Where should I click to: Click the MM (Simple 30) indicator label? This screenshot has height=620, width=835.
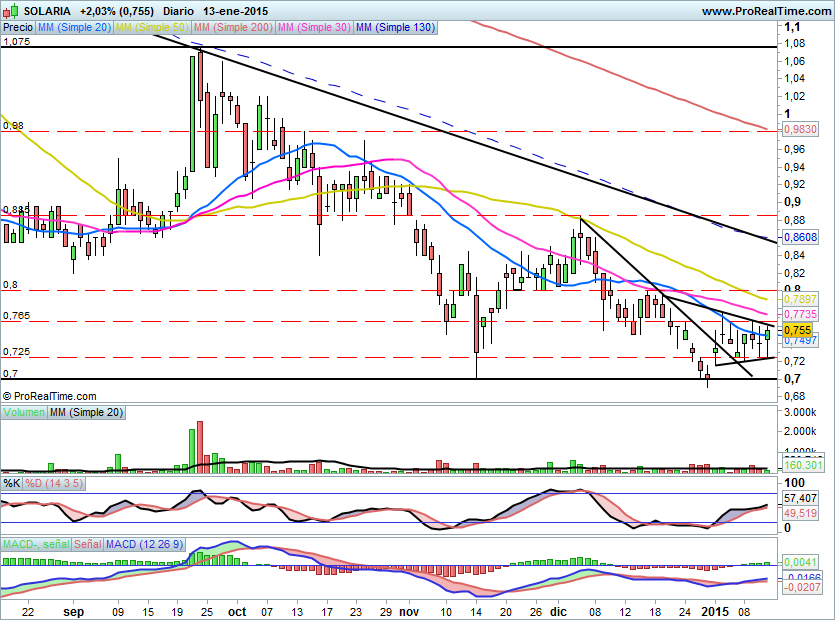(x=315, y=29)
